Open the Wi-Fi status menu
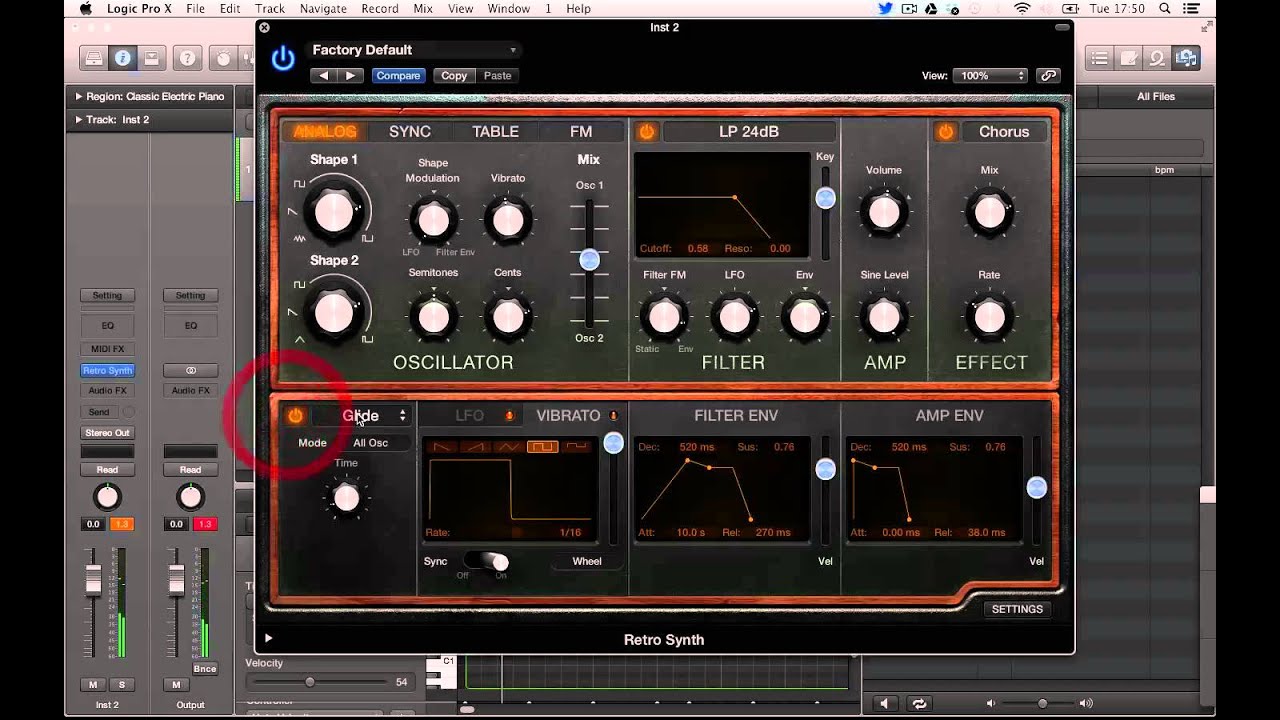 click(1021, 9)
